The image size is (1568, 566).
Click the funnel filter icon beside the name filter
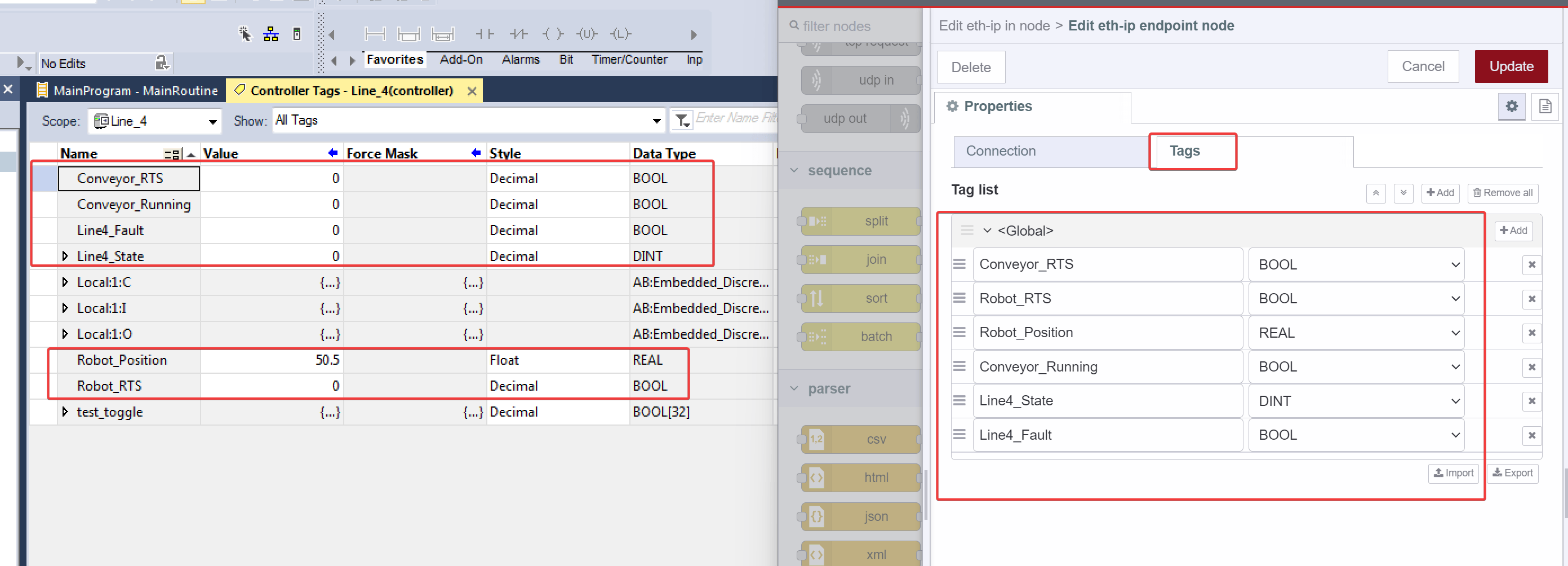coord(682,120)
